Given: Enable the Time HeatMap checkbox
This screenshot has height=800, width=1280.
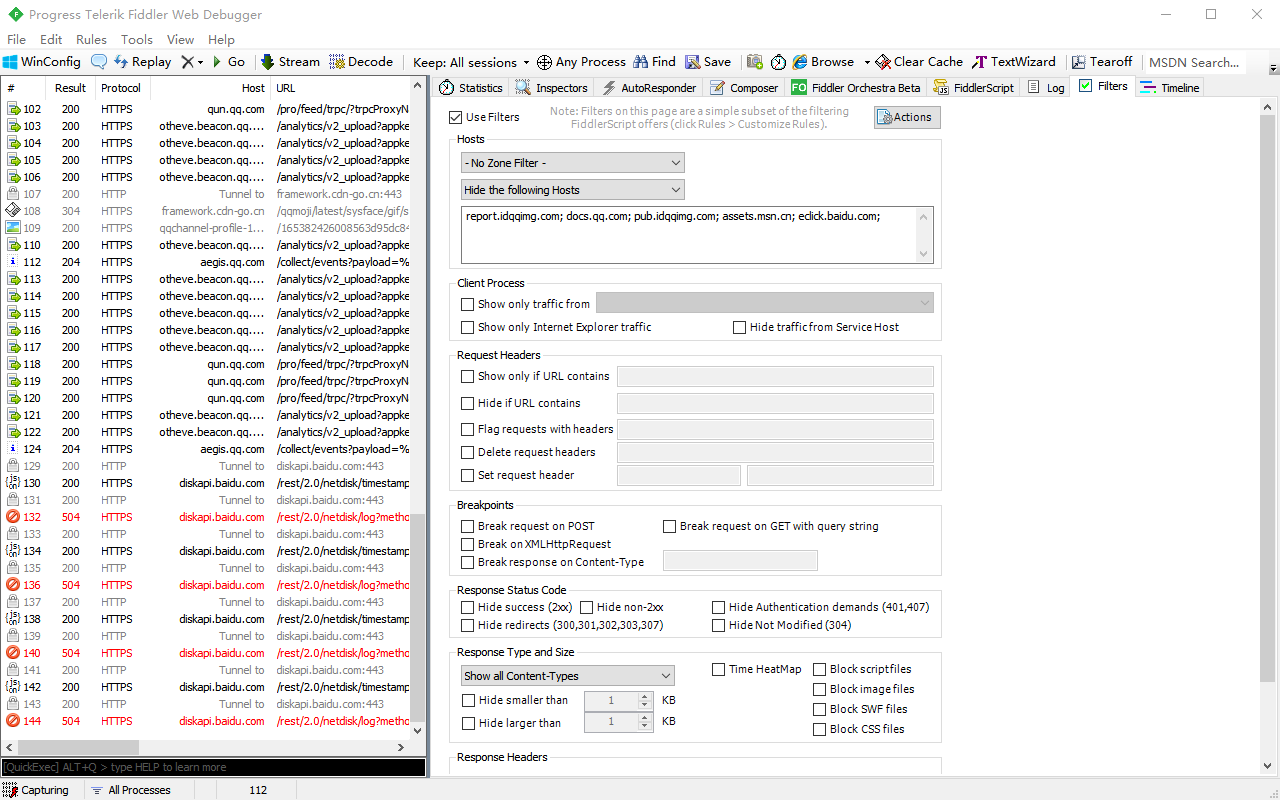Looking at the screenshot, I should [x=719, y=669].
